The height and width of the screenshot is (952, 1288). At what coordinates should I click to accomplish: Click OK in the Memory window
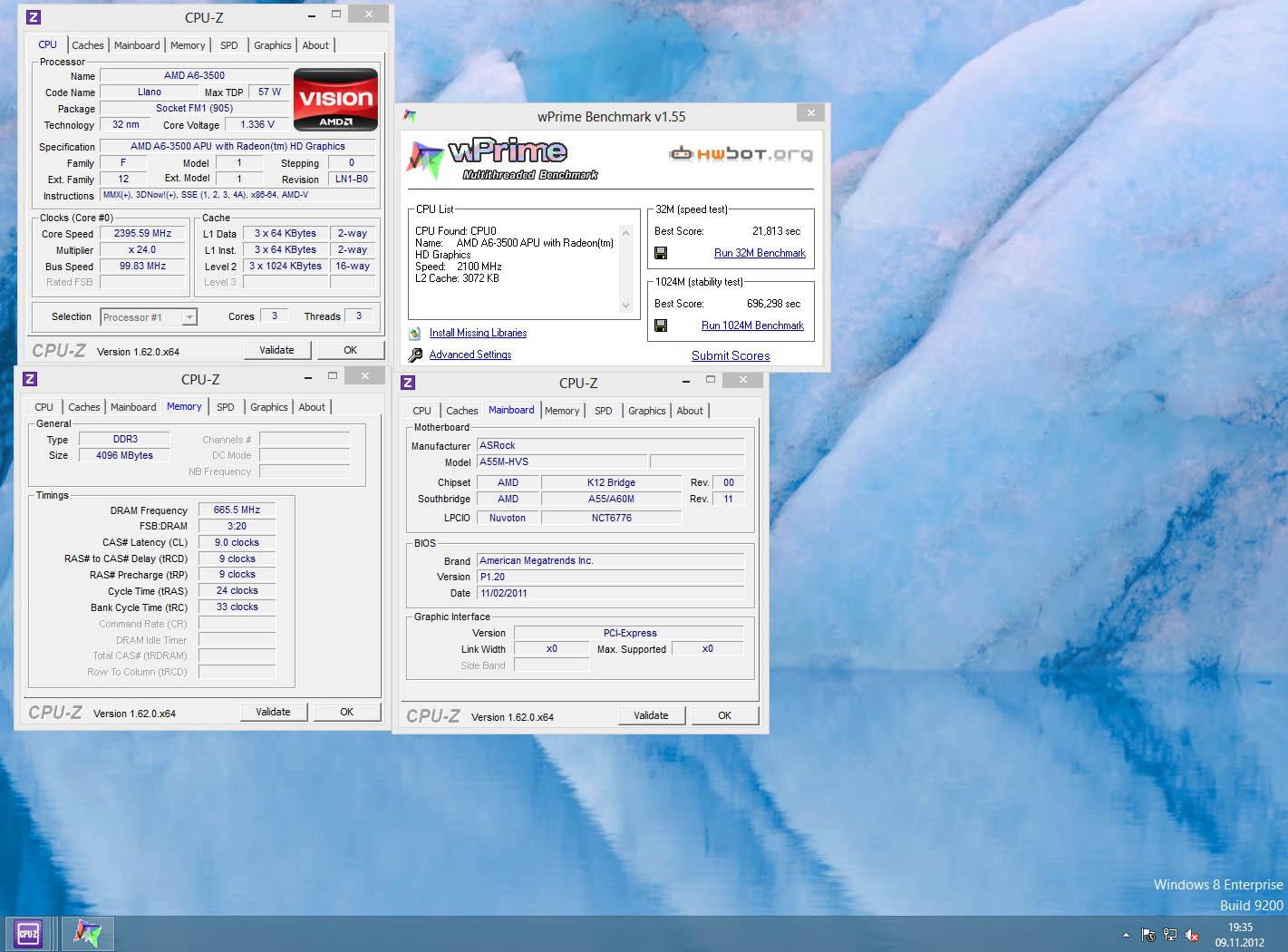coord(346,712)
